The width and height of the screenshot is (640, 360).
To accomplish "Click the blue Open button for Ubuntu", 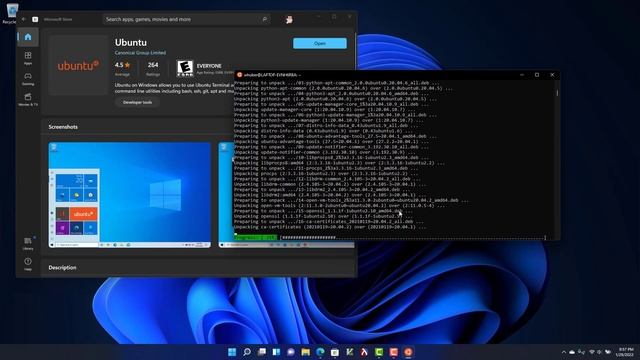I will (x=320, y=43).
